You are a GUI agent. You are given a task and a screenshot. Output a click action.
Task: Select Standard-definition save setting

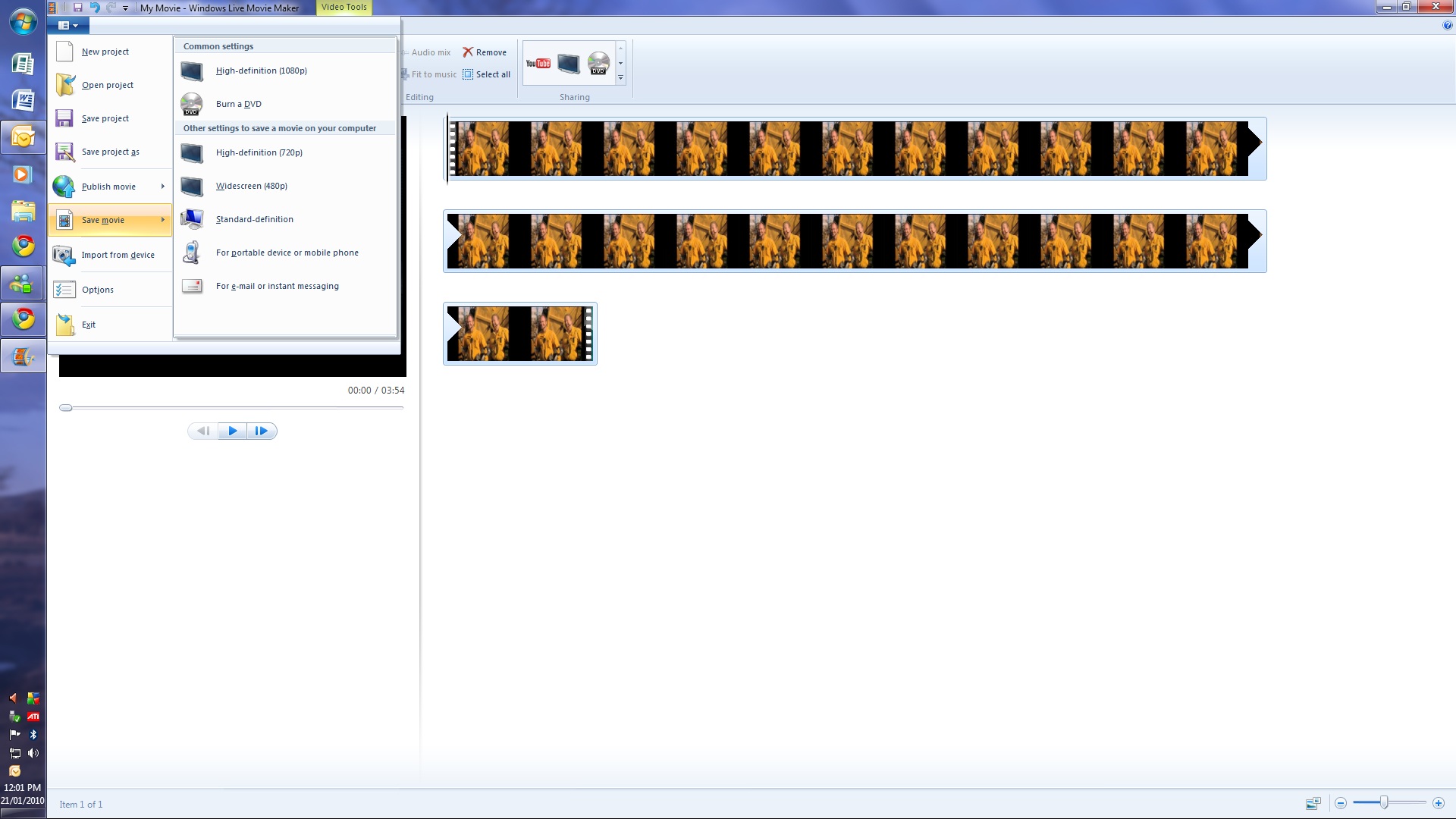285,219
